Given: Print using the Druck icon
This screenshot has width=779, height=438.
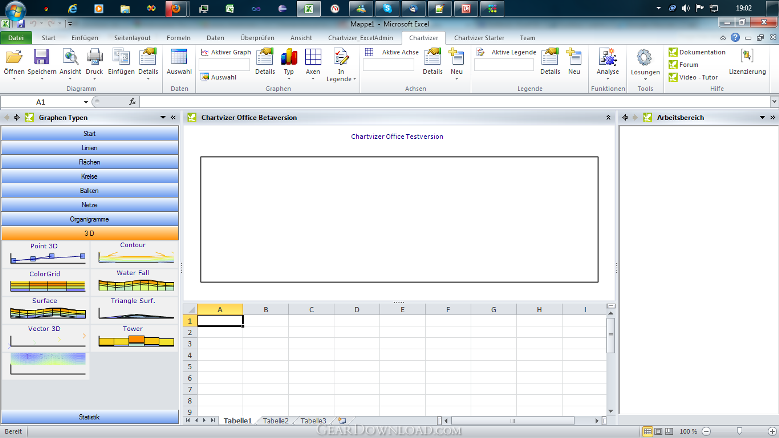Looking at the screenshot, I should (94, 62).
